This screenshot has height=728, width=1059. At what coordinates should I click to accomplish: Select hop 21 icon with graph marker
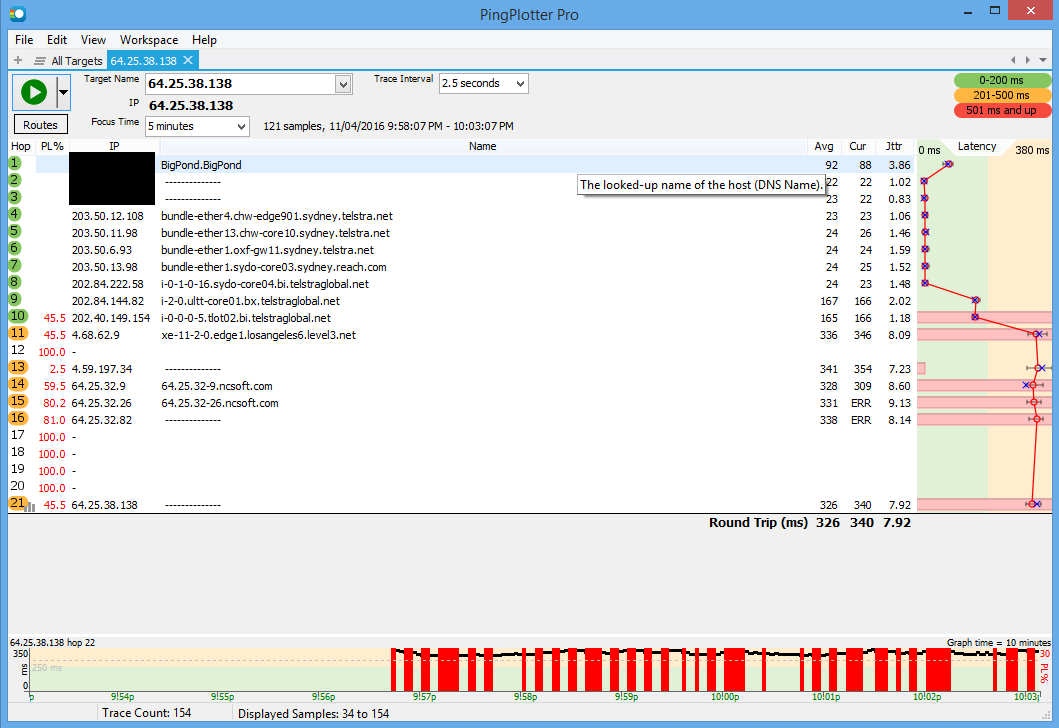pos(20,503)
